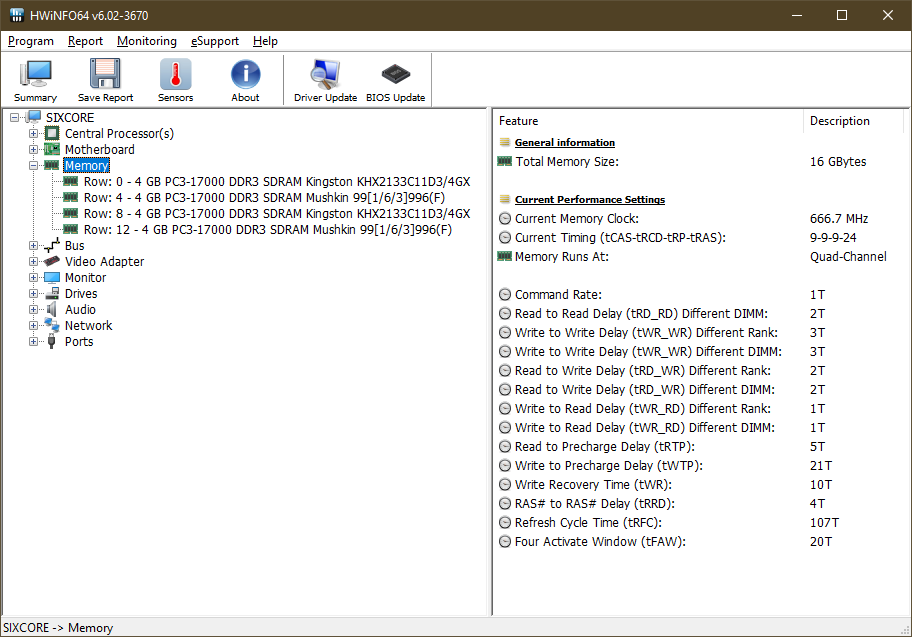Viewport: 912px width, 637px height.
Task: Click the Bus tree icon
Action: (x=52, y=245)
